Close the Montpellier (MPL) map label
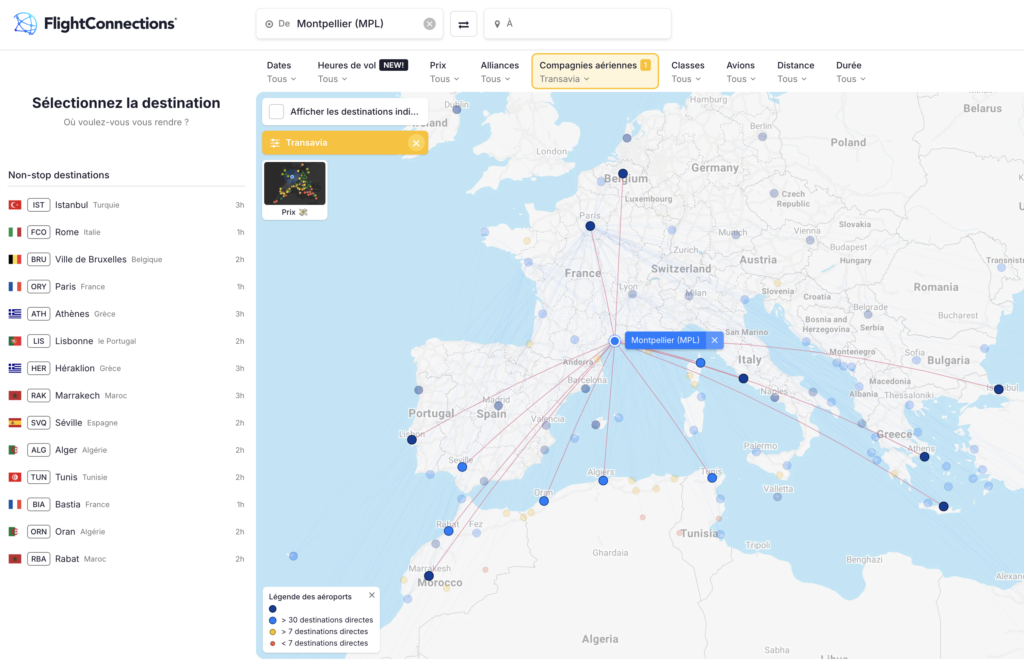 [714, 340]
